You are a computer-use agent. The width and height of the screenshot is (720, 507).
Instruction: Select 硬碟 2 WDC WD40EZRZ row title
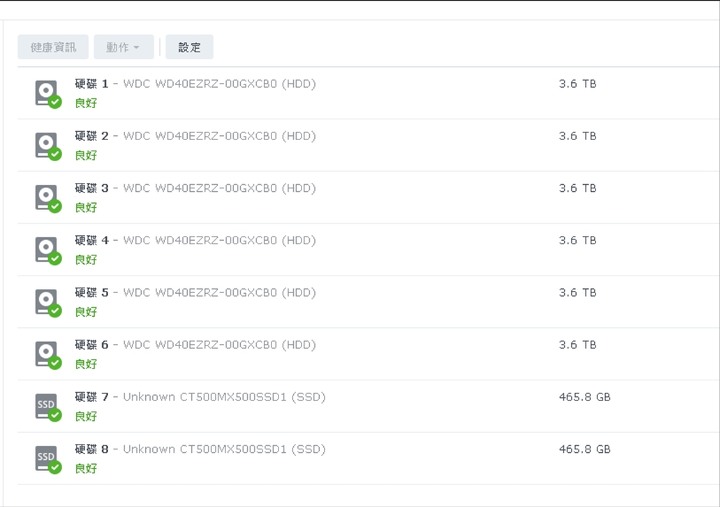point(195,136)
